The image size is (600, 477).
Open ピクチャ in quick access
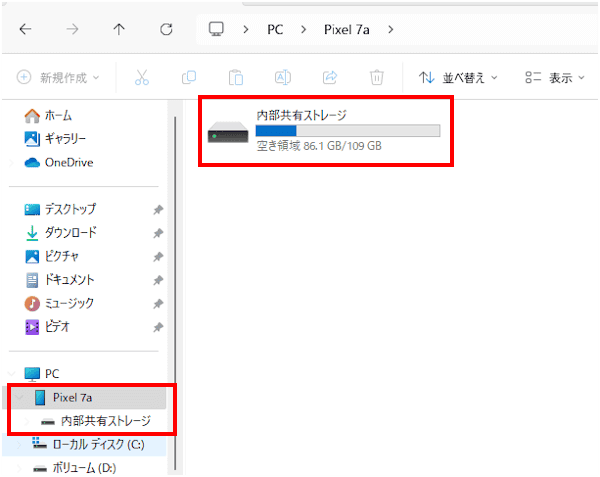click(52, 256)
